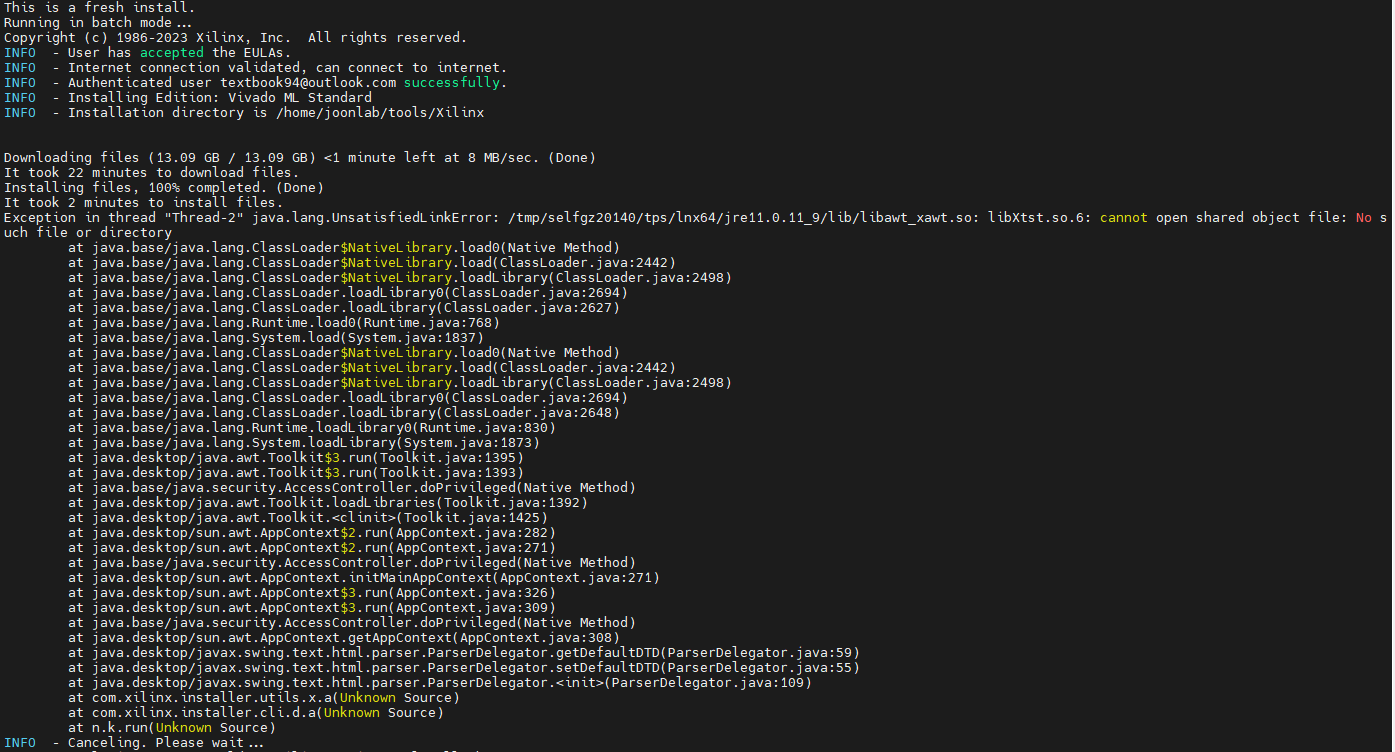Click the Runtime.loadLibrary0(Runtime.java:830) line
The height and width of the screenshot is (752, 1395).
[312, 428]
